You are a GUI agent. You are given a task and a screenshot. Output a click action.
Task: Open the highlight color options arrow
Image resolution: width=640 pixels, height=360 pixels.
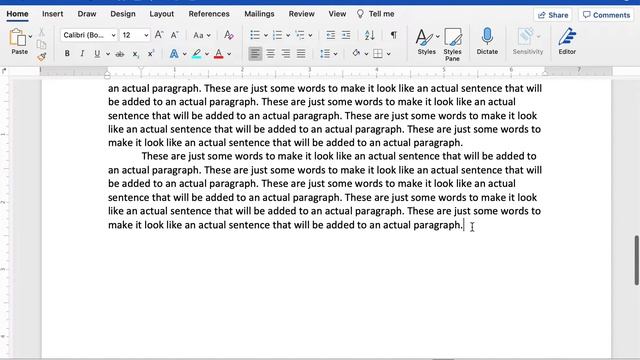(x=207, y=54)
